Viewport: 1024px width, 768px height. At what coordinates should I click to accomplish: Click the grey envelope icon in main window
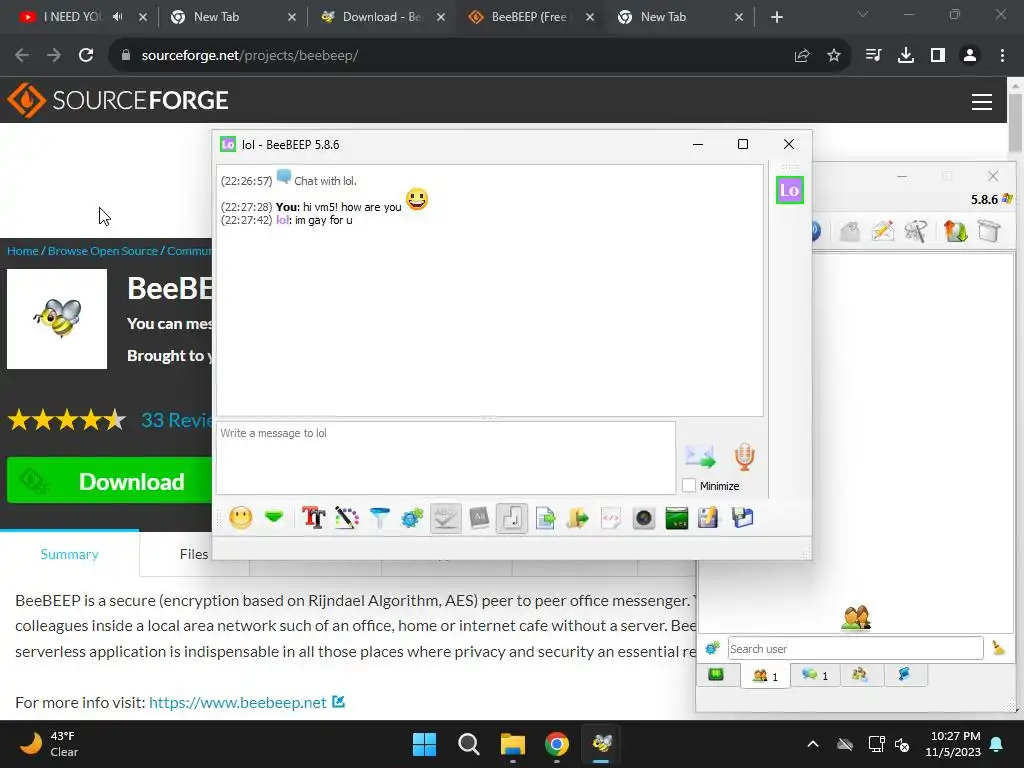point(850,231)
